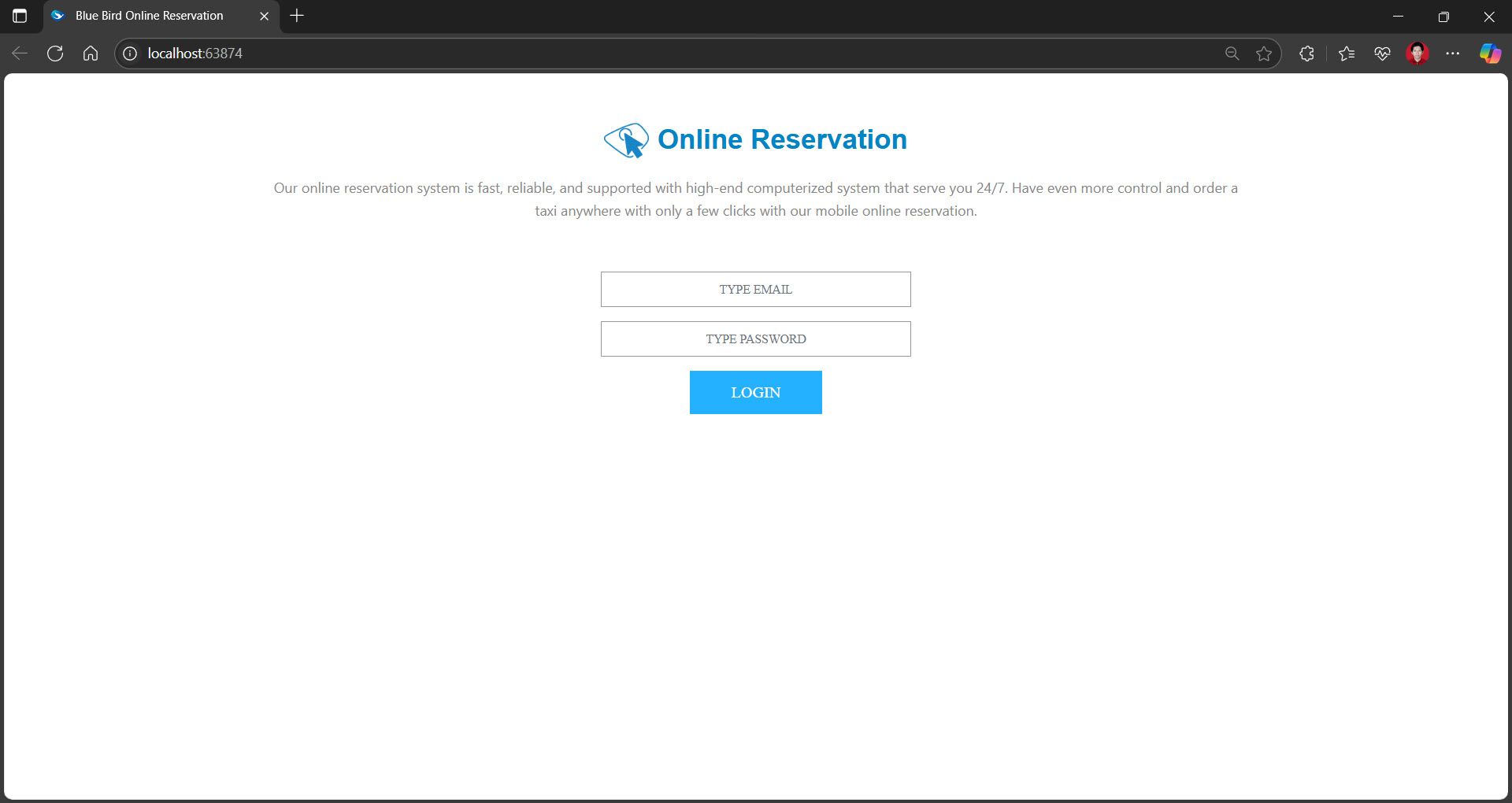1512x803 pixels.
Task: Open the Extensions puzzle icon
Action: (1306, 54)
